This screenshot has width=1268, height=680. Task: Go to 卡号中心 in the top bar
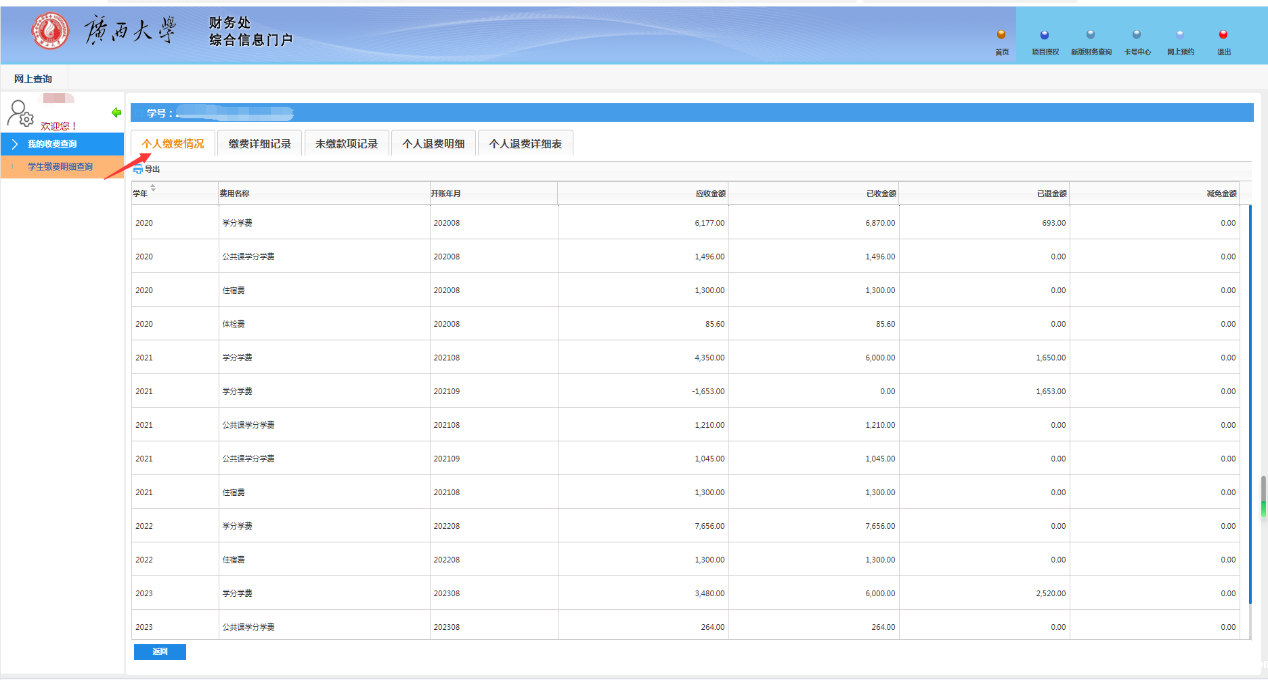pyautogui.click(x=1137, y=35)
